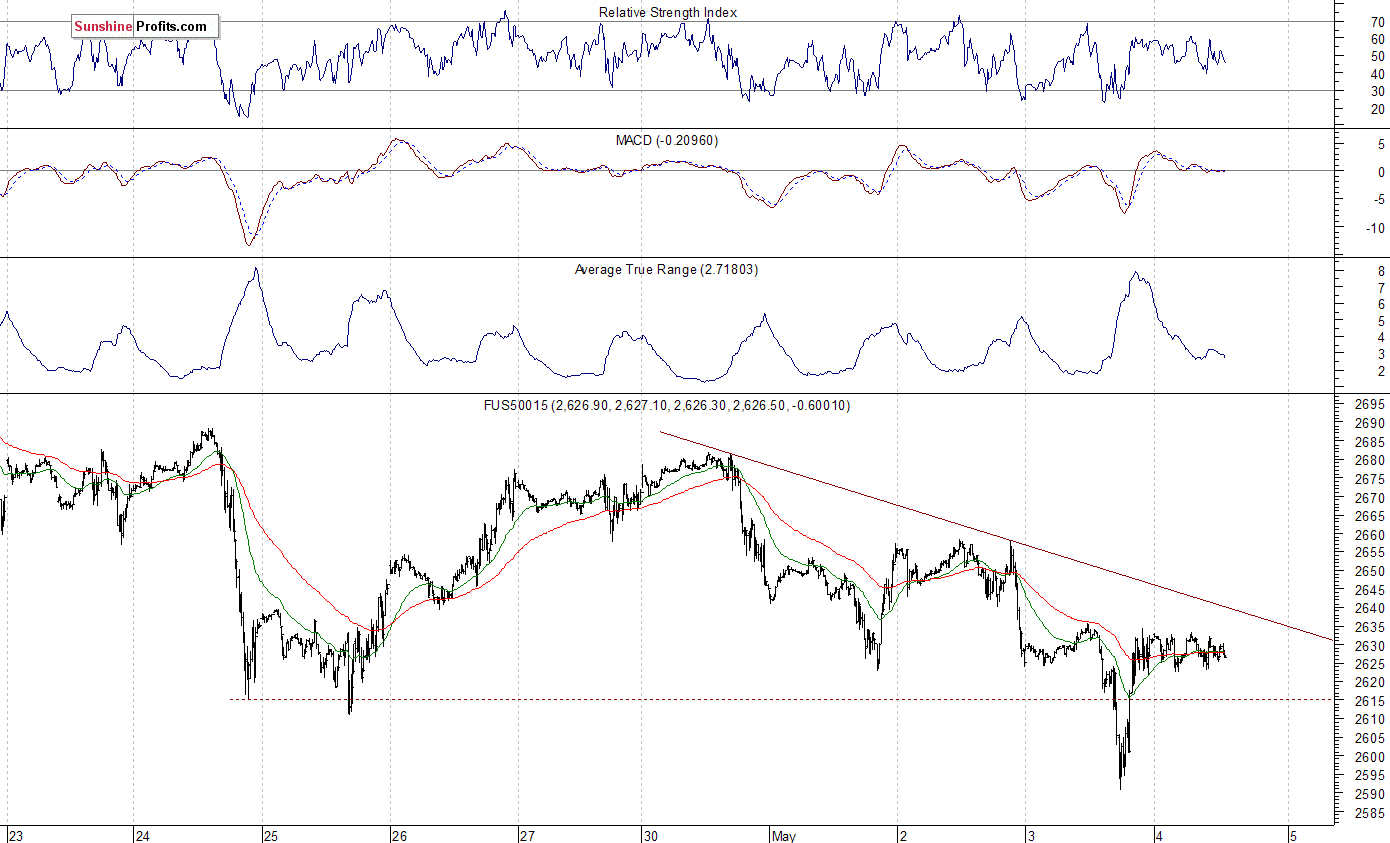Click the 23 date axis label

[15, 835]
